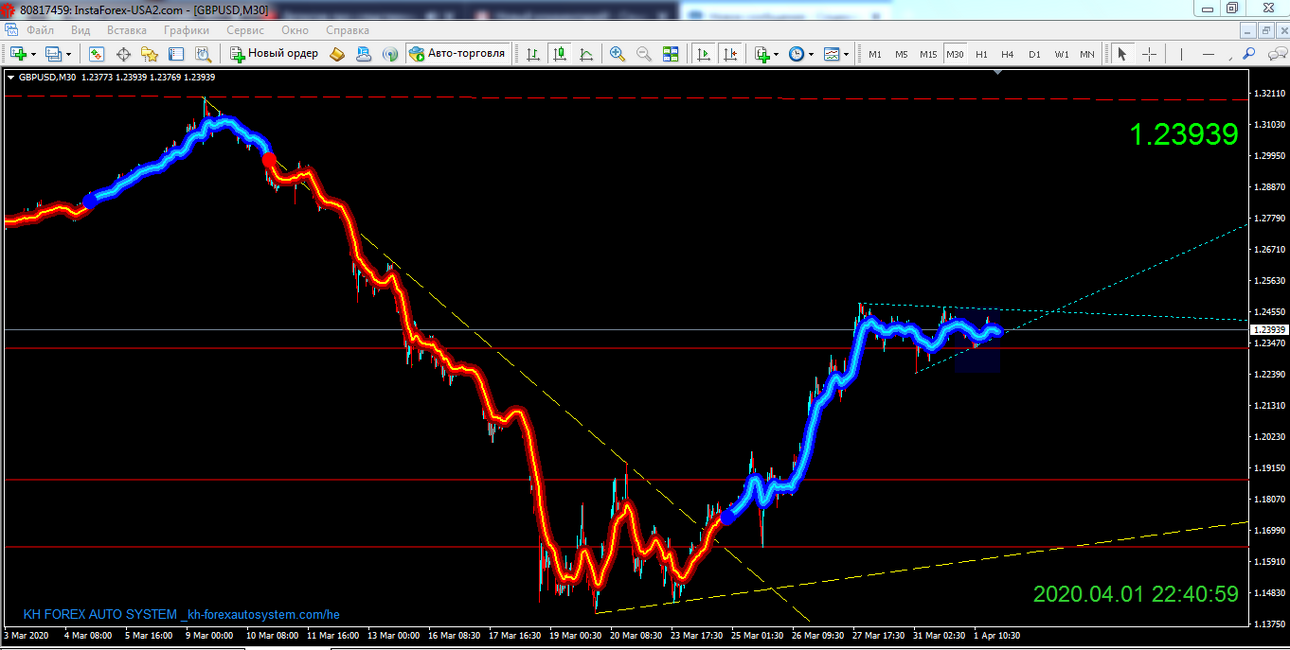Viewport: 1290px width, 650px height.
Task: Select the D1 timeframe
Action: click(1034, 54)
